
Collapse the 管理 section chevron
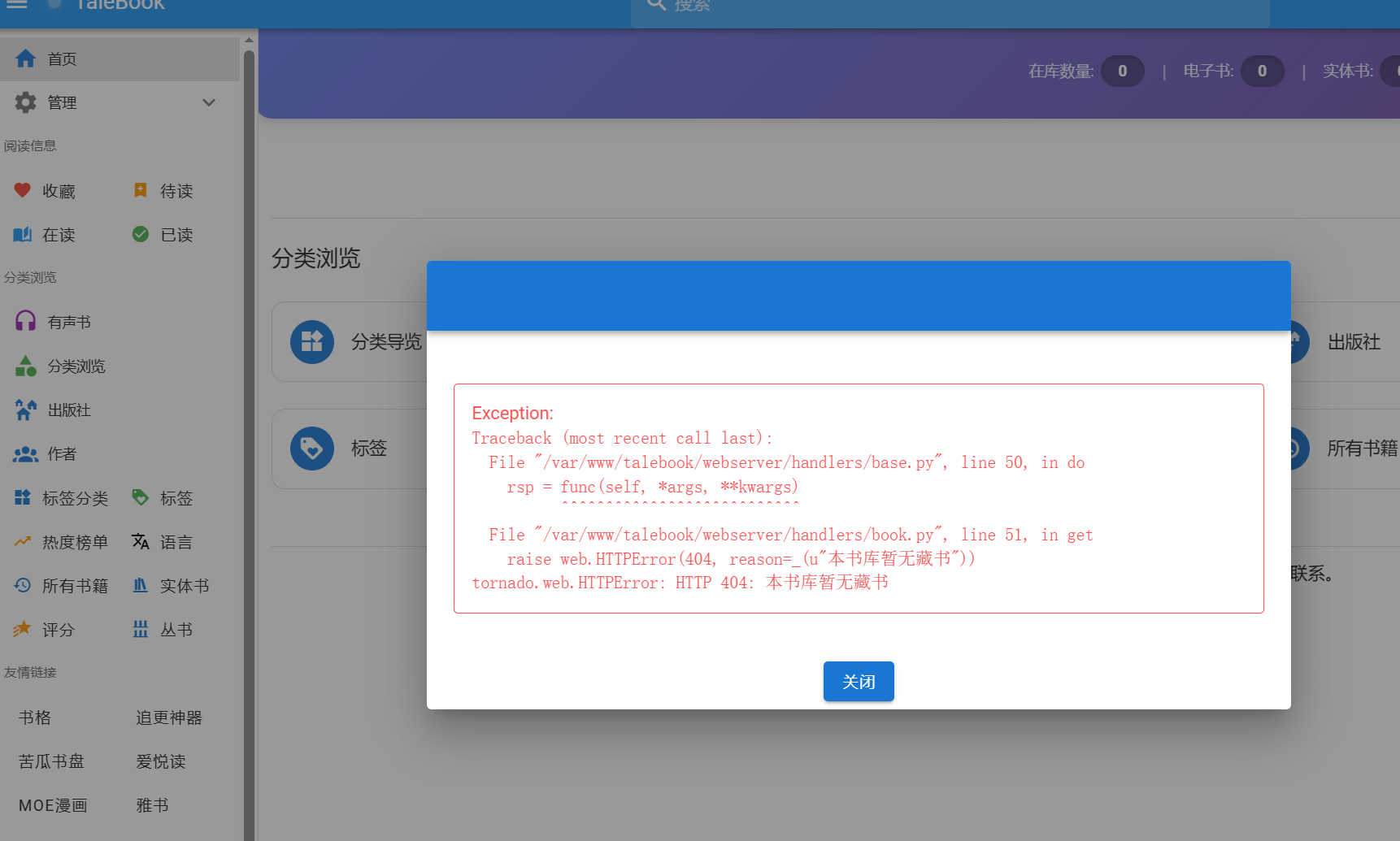[209, 102]
